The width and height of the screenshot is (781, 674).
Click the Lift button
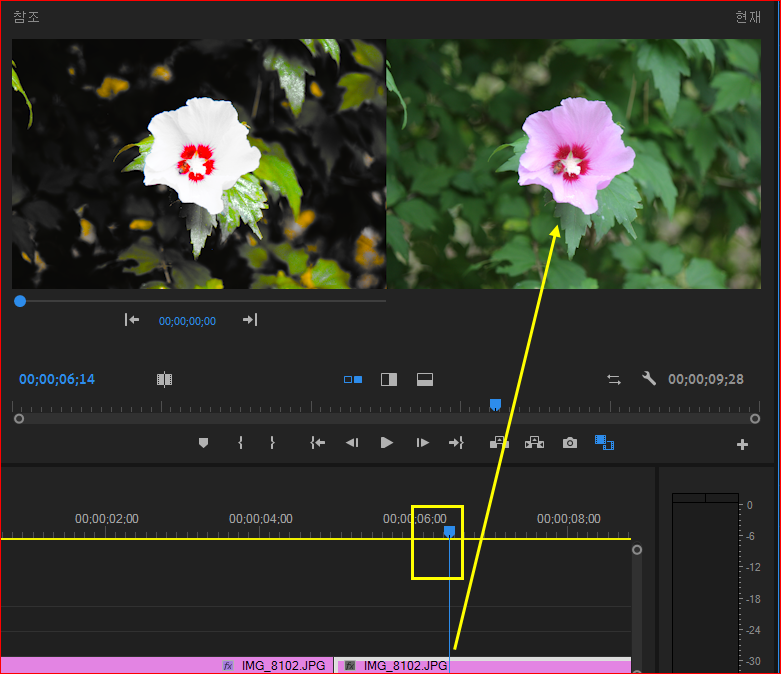point(499,443)
